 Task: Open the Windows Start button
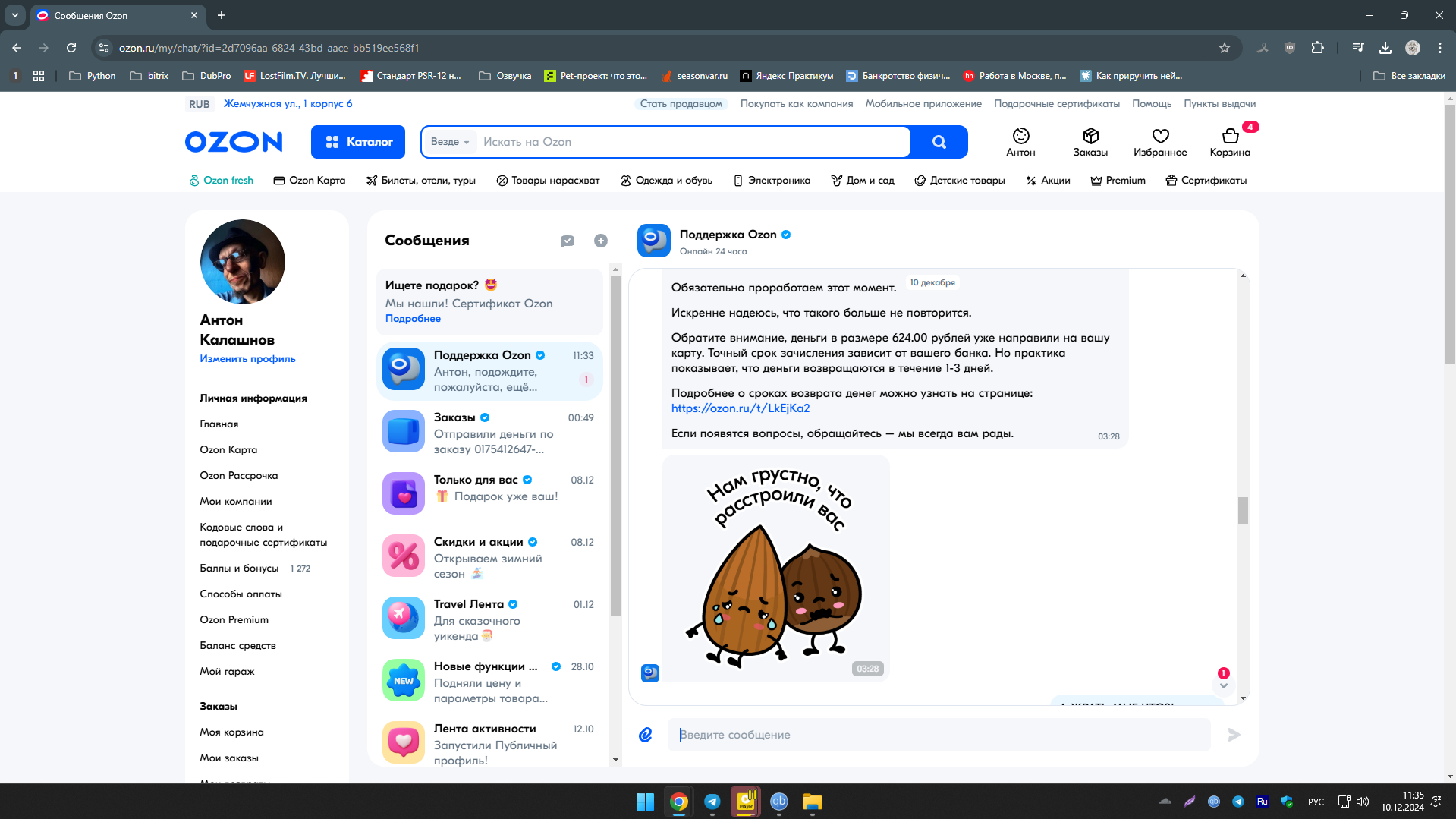click(645, 802)
